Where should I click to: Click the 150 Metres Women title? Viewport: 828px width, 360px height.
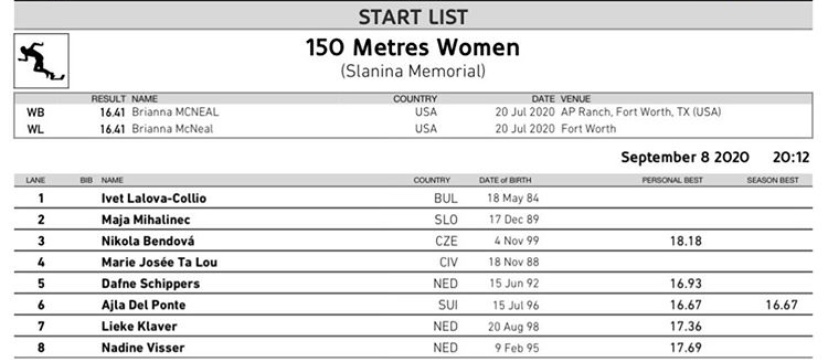tap(413, 48)
